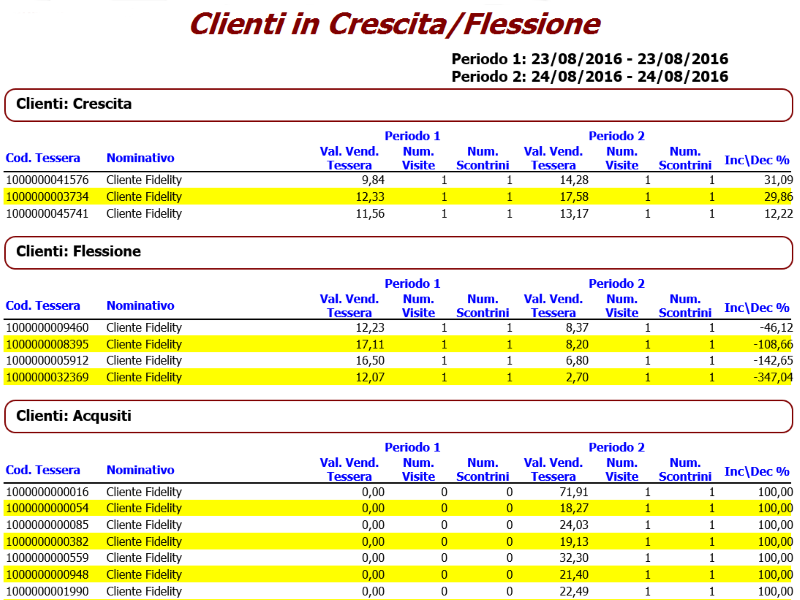Select card code 1000000009460 in Flessione
This screenshot has height=600, width=800.
click(47, 328)
